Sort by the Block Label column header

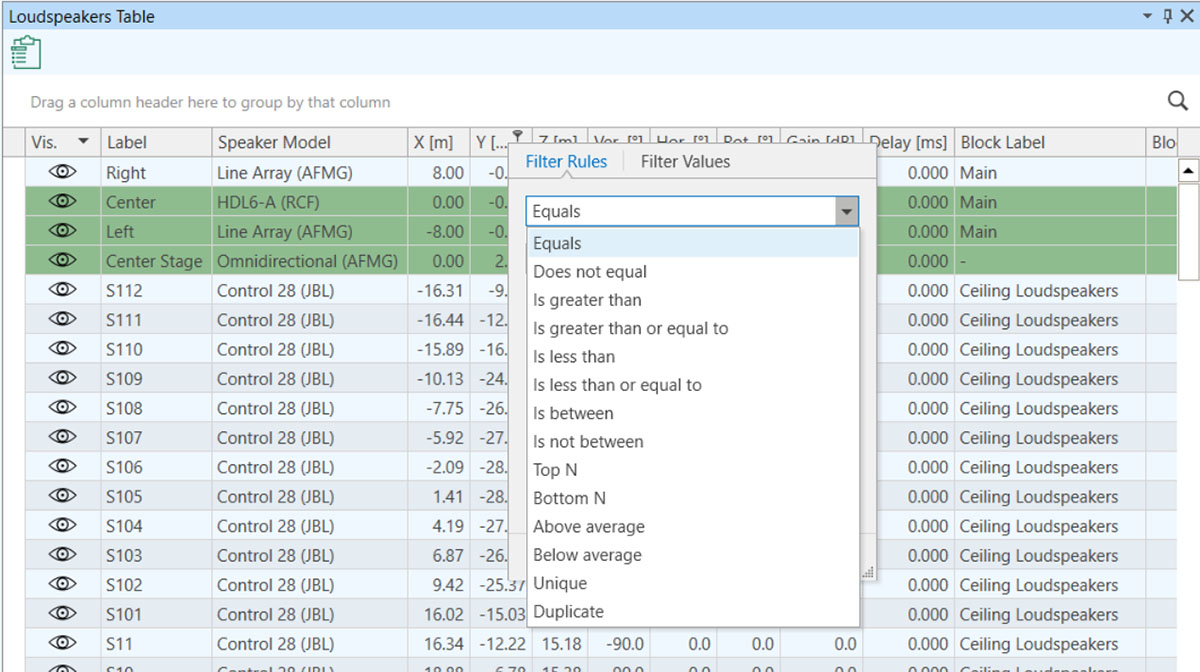click(1049, 142)
